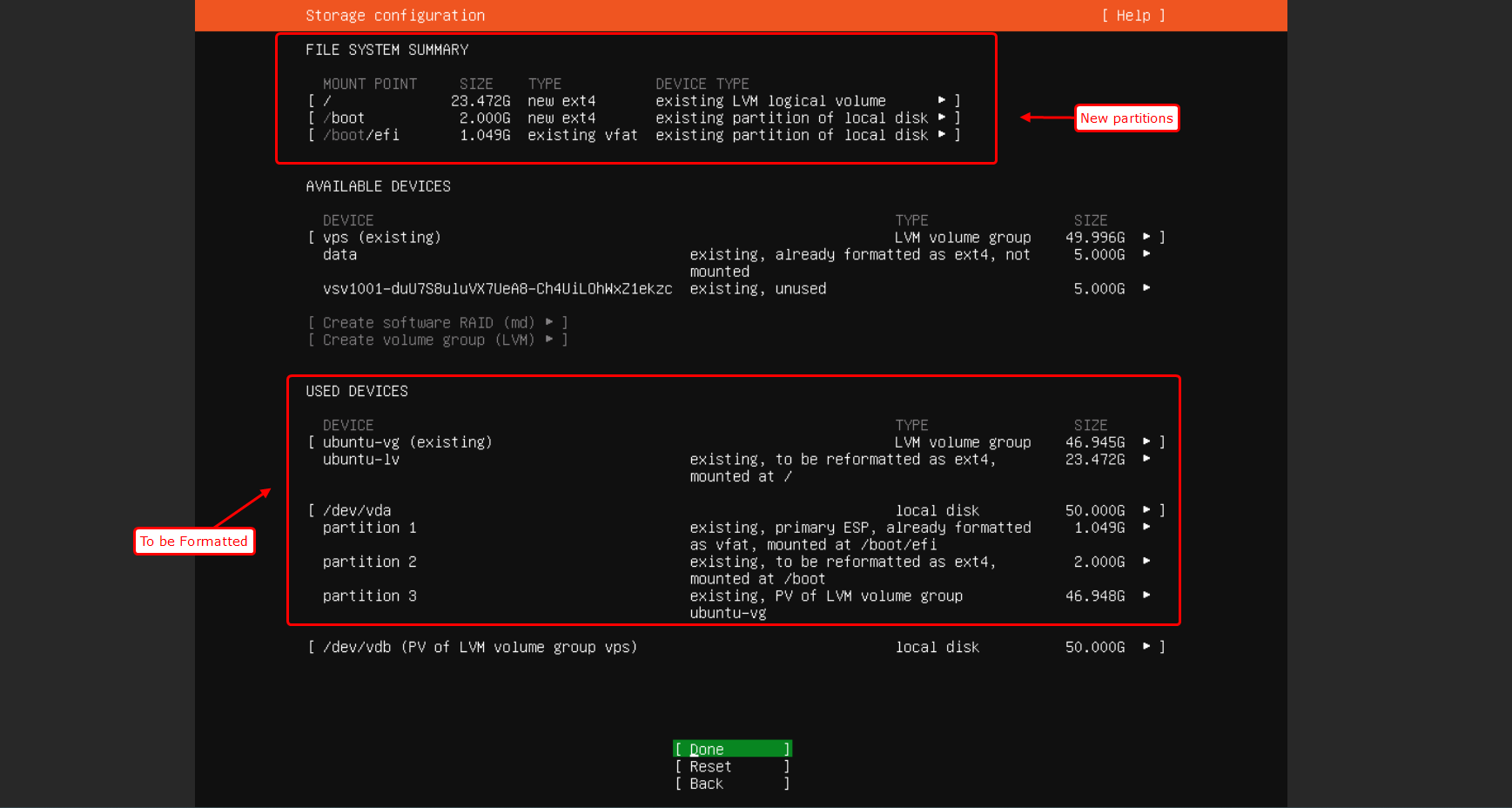Go back with the Back button
The image size is (1512, 808).
click(x=732, y=784)
